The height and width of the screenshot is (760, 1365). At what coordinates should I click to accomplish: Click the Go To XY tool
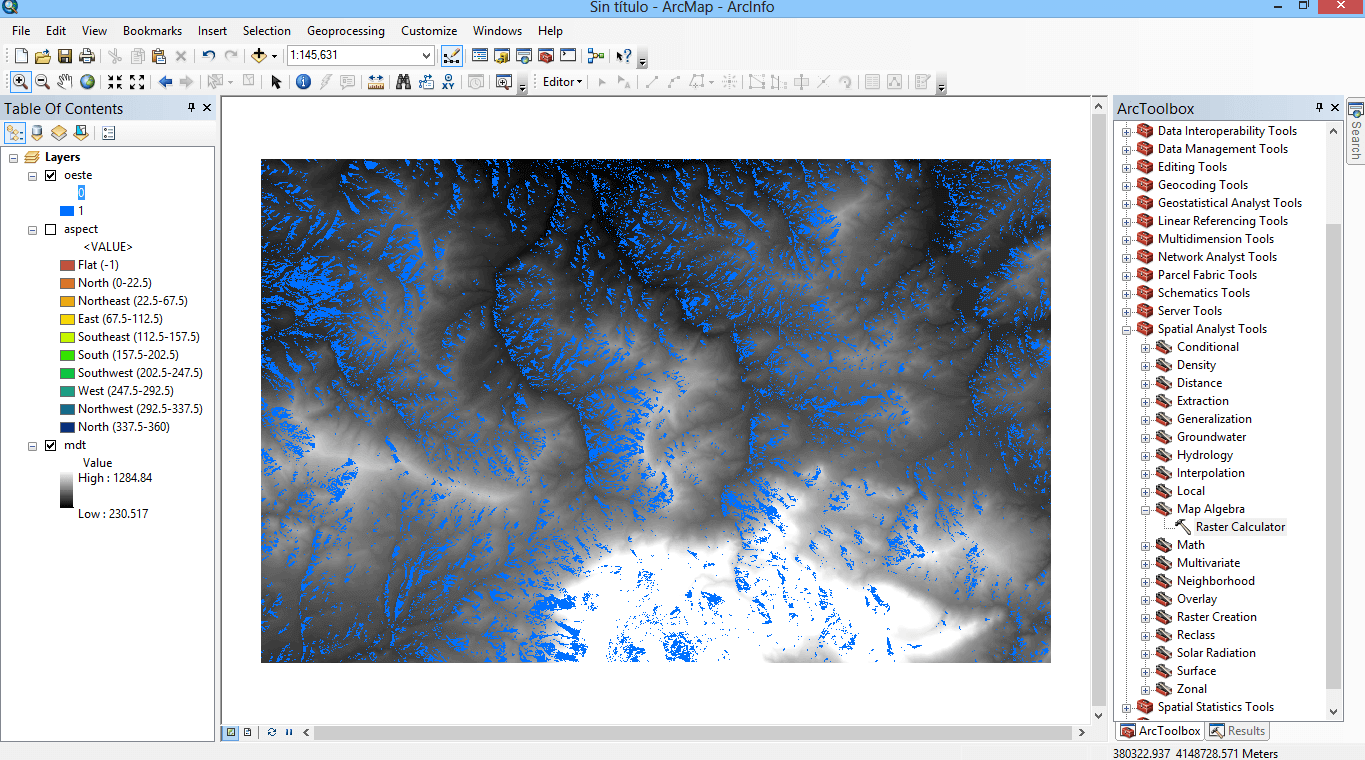tap(449, 82)
